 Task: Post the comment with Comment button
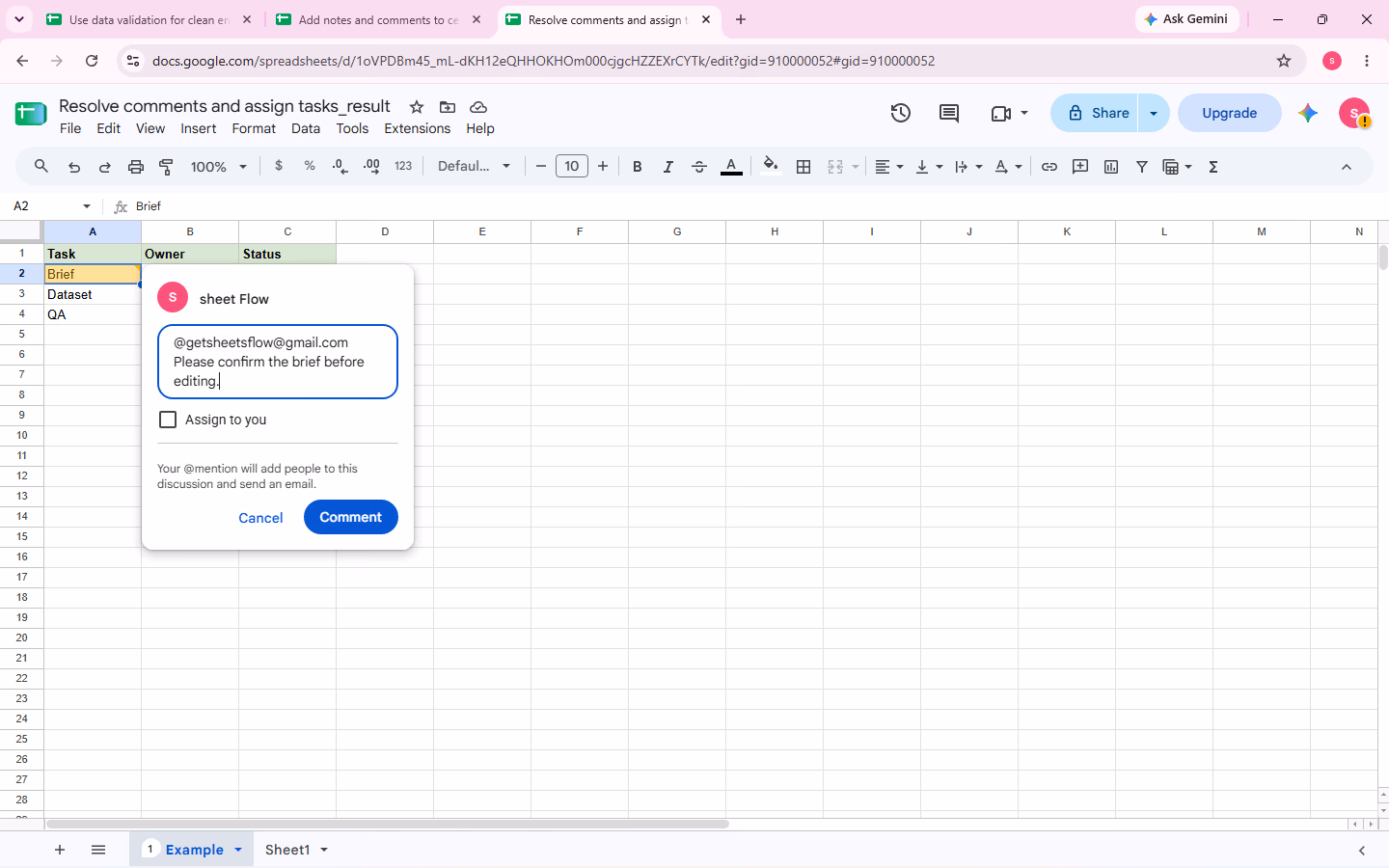coord(351,517)
